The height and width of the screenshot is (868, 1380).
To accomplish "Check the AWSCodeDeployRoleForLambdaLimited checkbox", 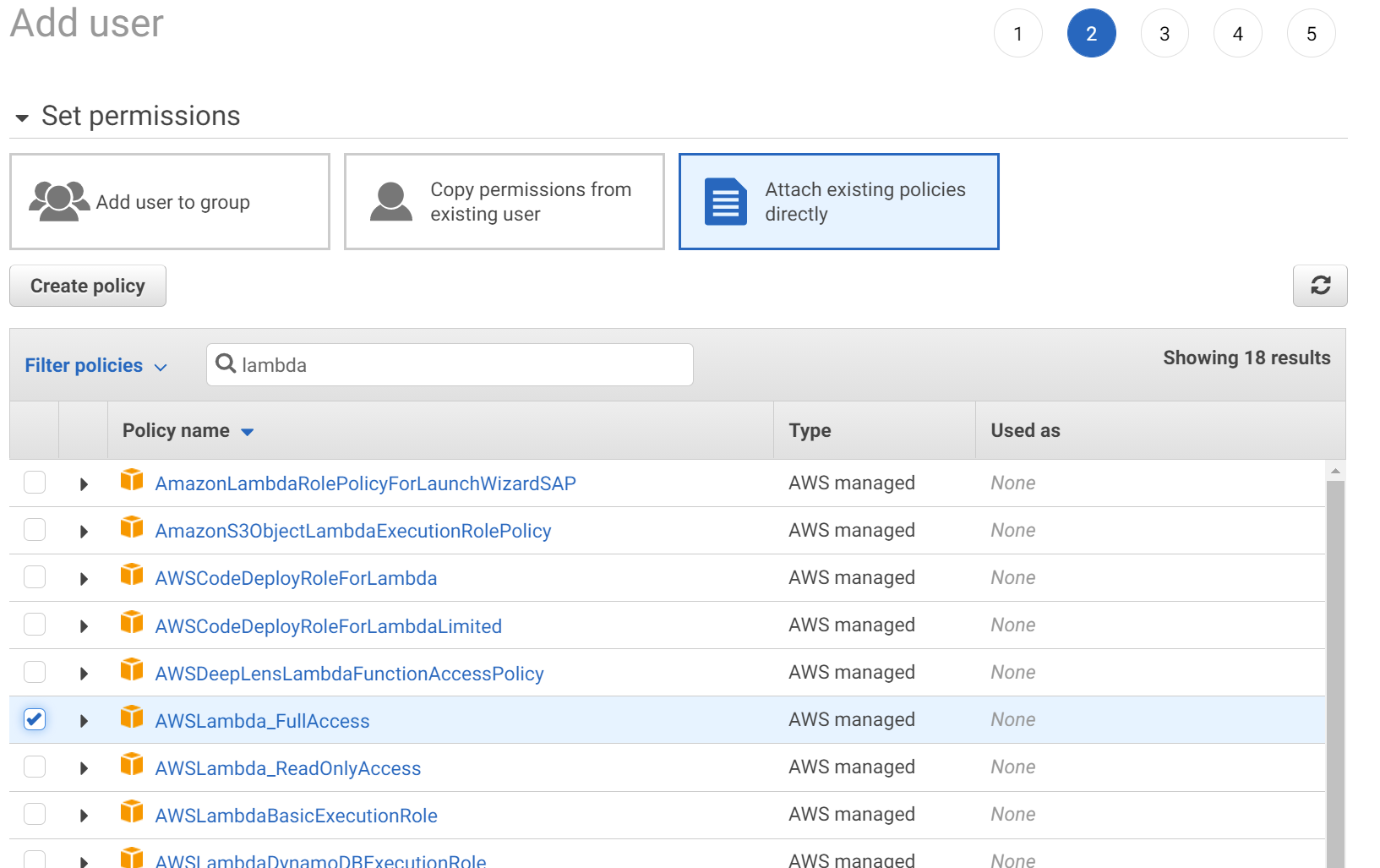I will point(35,625).
